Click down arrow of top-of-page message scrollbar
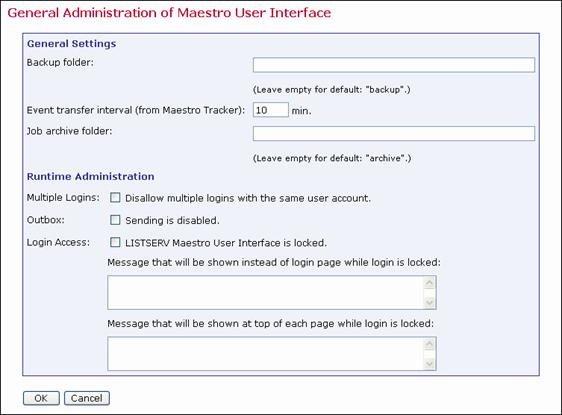 point(429,364)
